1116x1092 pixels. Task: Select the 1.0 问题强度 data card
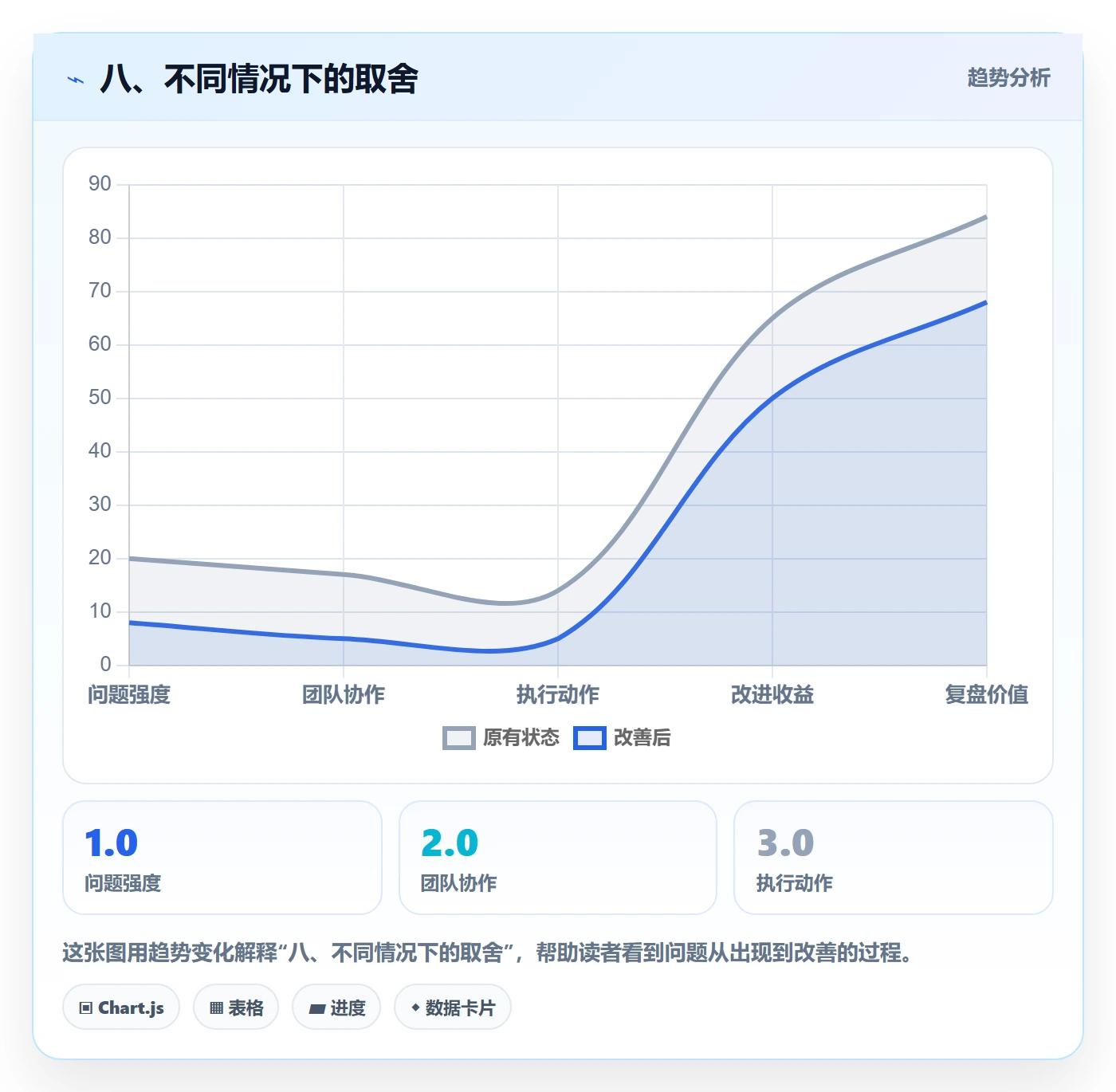click(222, 858)
